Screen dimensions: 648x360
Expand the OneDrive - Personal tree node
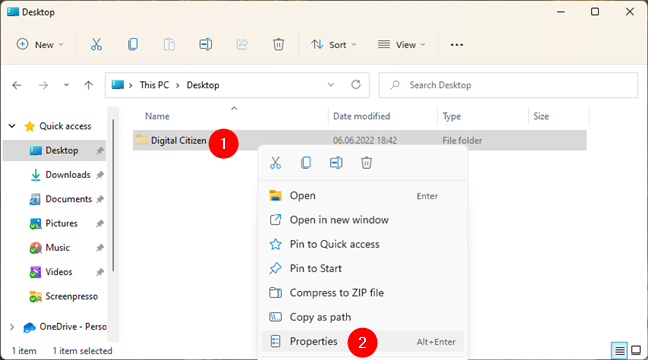click(x=12, y=327)
